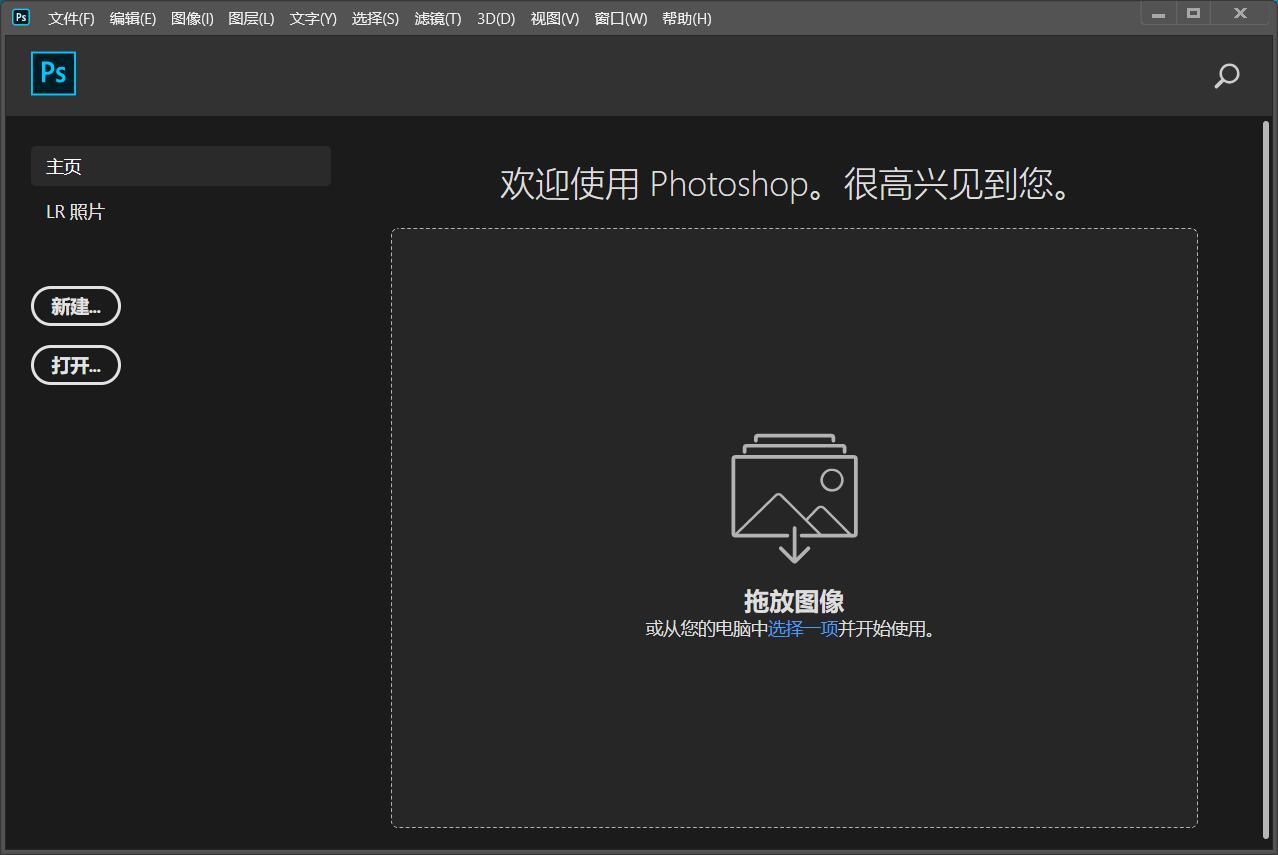
Task: Open the 编辑(E) menu
Action: pyautogui.click(x=132, y=19)
